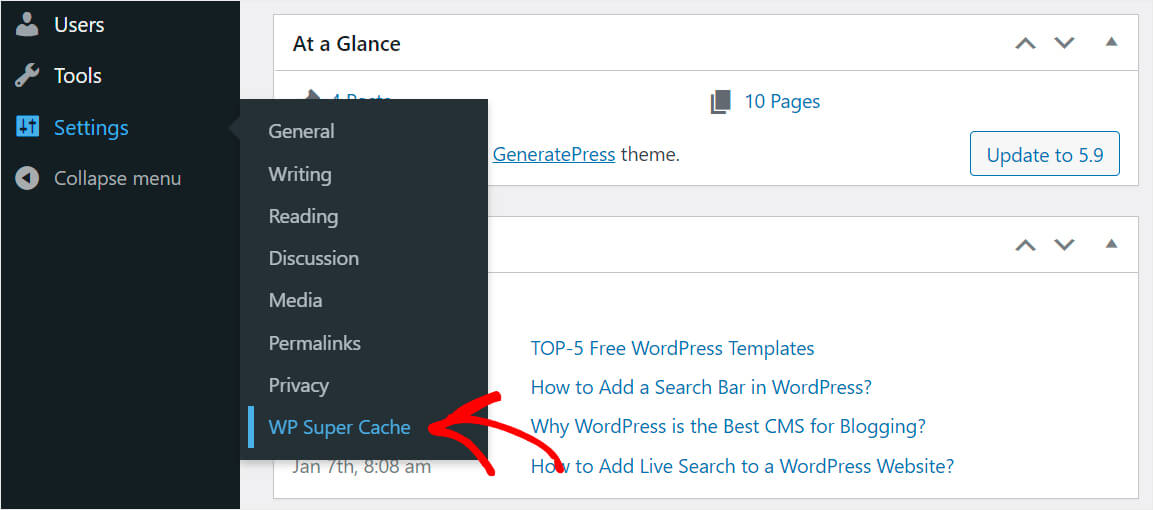Image resolution: width=1153 pixels, height=510 pixels.
Task: Click the Tools wrench icon
Action: (27, 76)
